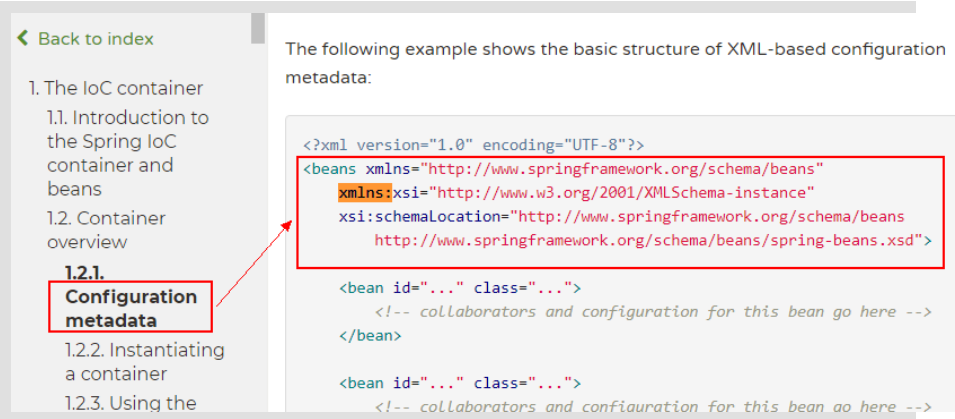The image size is (955, 419).
Task: Open the "1.2.3. Using the" sidebar item
Action: [x=130, y=403]
